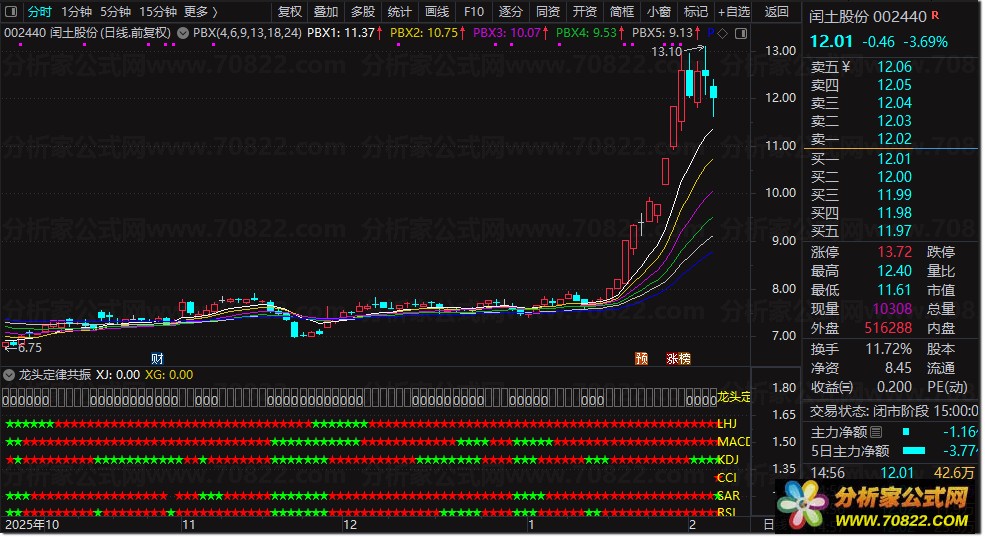Screen dimensions: 985x537
Task: Click the PBX1: 11.37 value
Action: coord(341,33)
